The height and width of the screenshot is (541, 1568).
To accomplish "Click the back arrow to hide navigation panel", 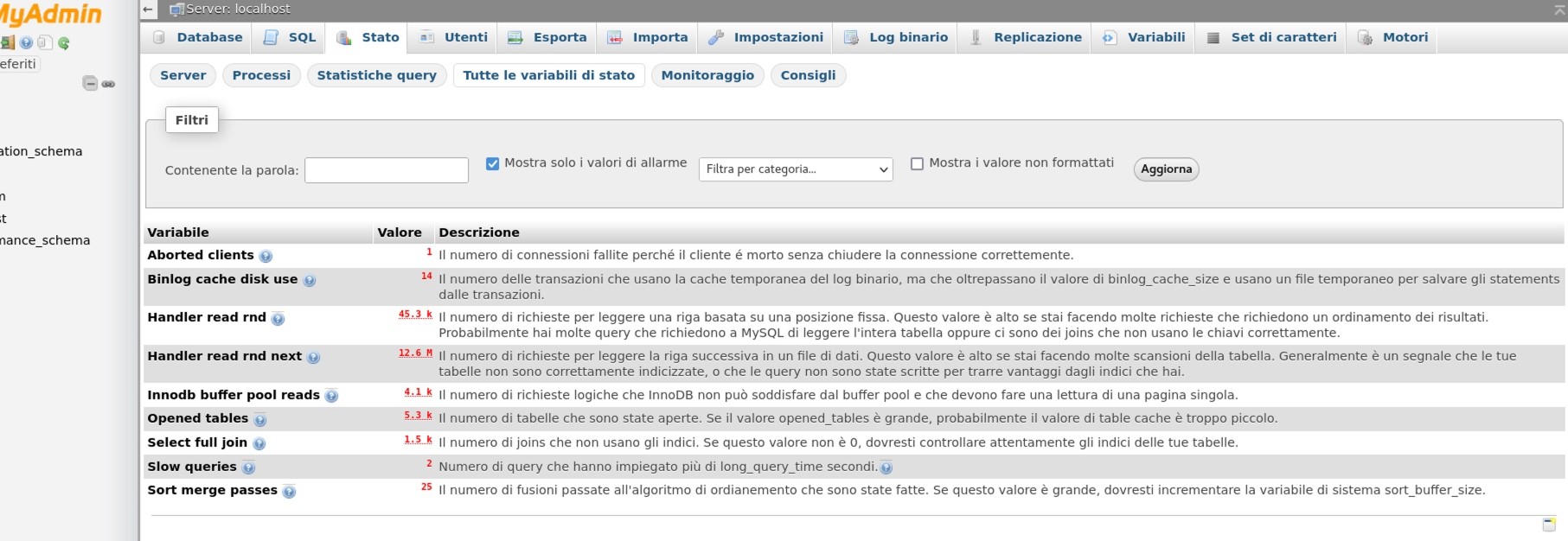I will point(148,10).
